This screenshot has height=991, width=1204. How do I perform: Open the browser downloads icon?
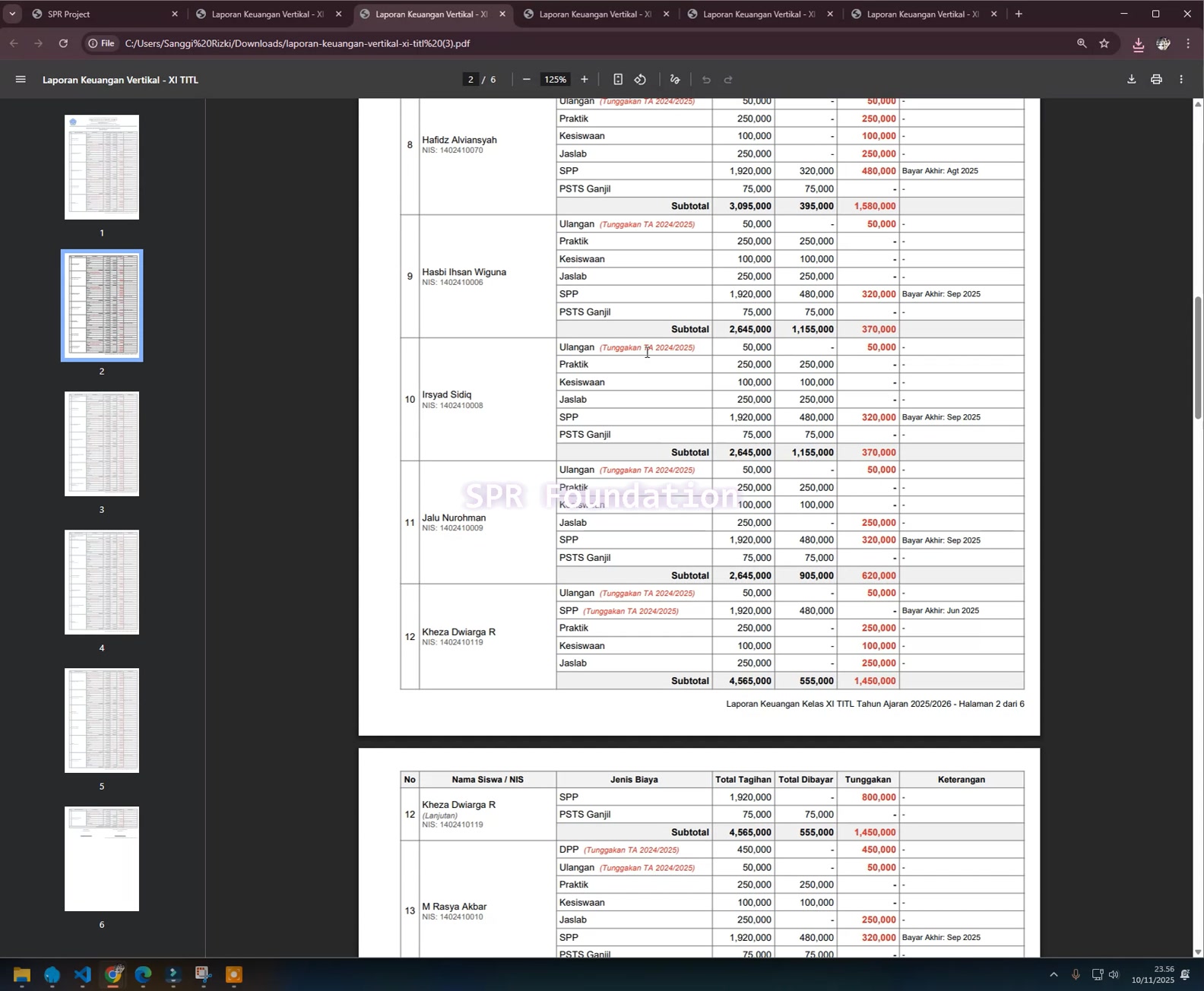click(x=1138, y=44)
